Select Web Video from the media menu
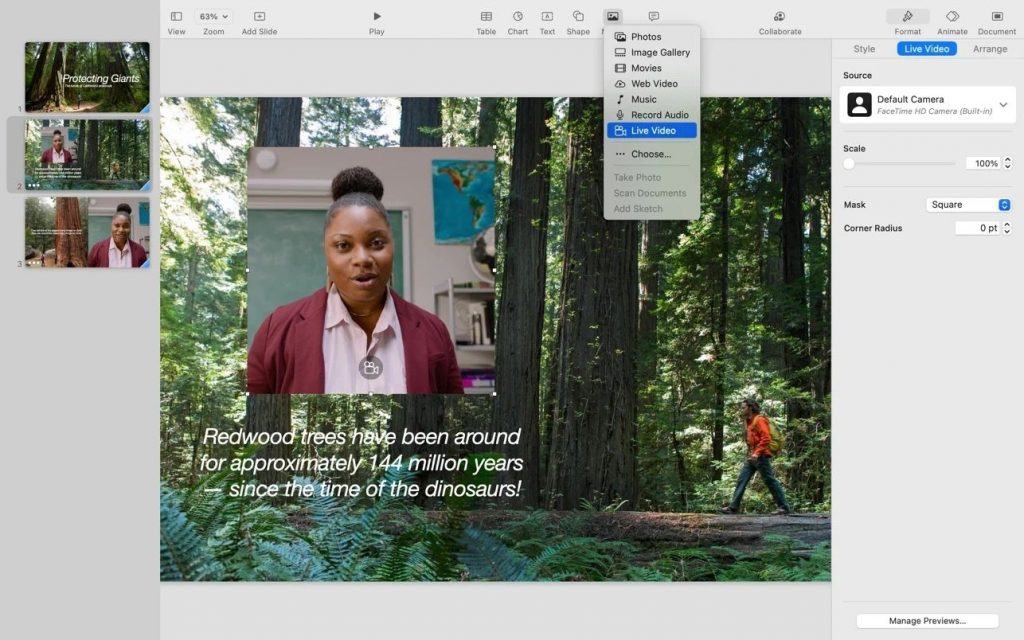1024x640 pixels. coord(653,84)
